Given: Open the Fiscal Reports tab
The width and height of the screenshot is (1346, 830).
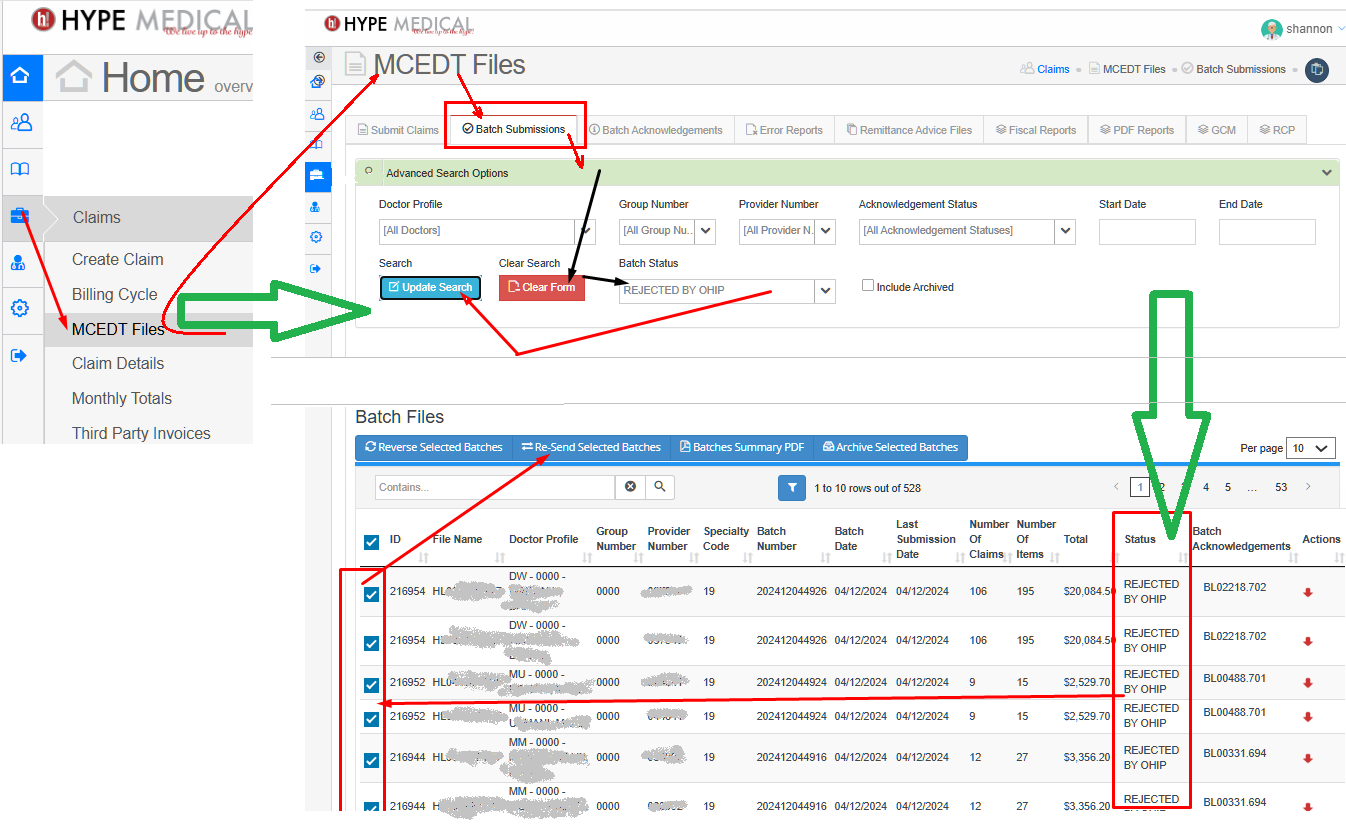Looking at the screenshot, I should [x=1035, y=130].
